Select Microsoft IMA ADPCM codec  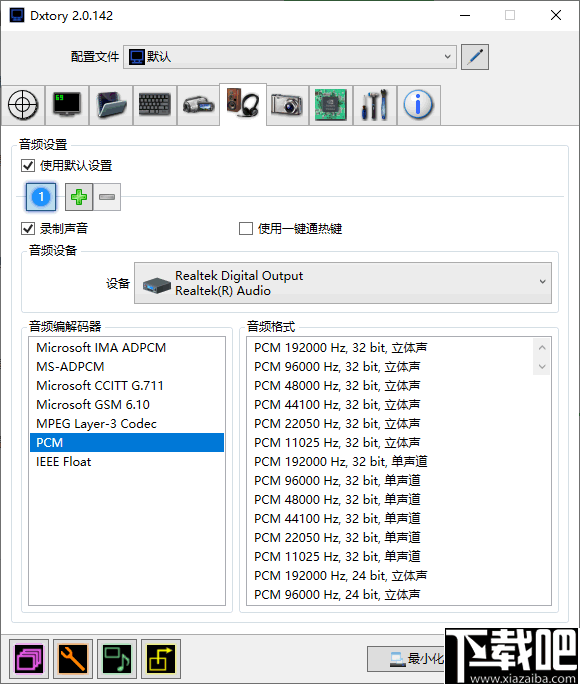click(x=127, y=348)
